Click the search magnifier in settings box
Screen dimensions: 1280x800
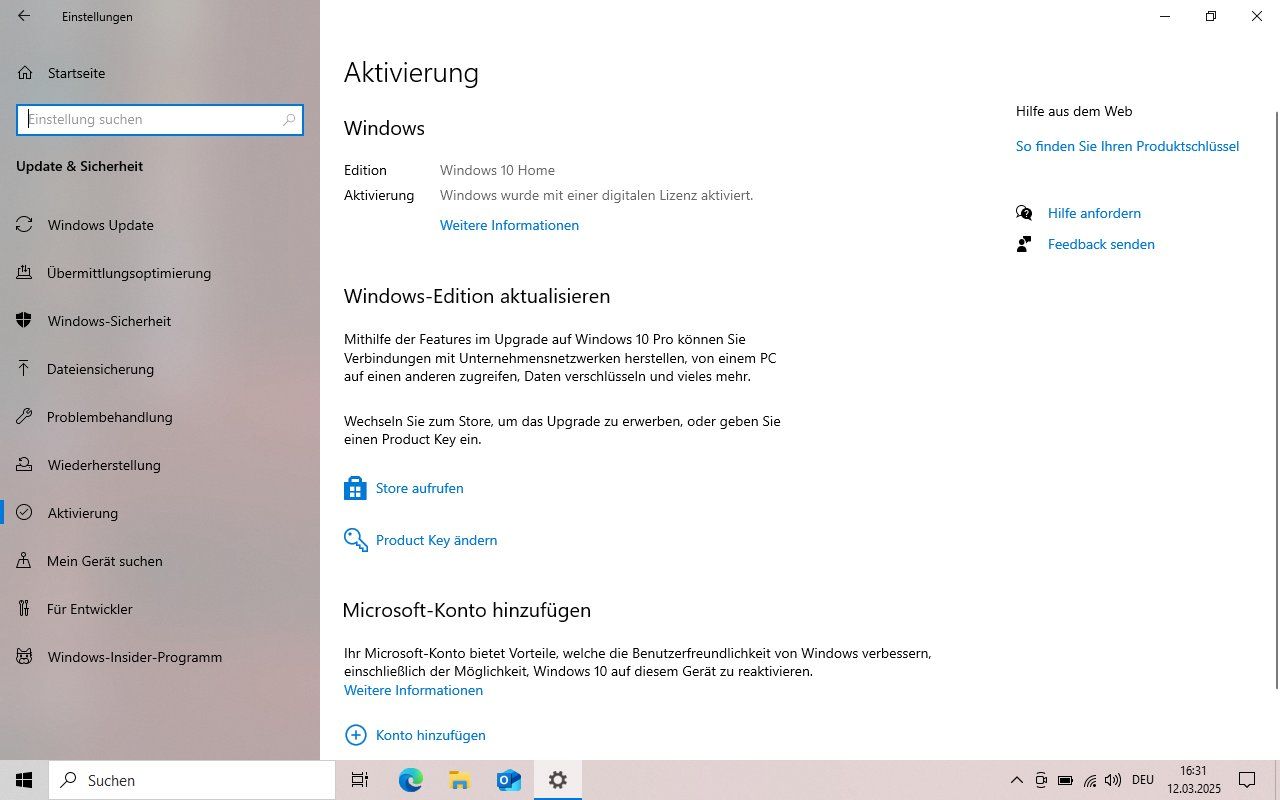(289, 119)
